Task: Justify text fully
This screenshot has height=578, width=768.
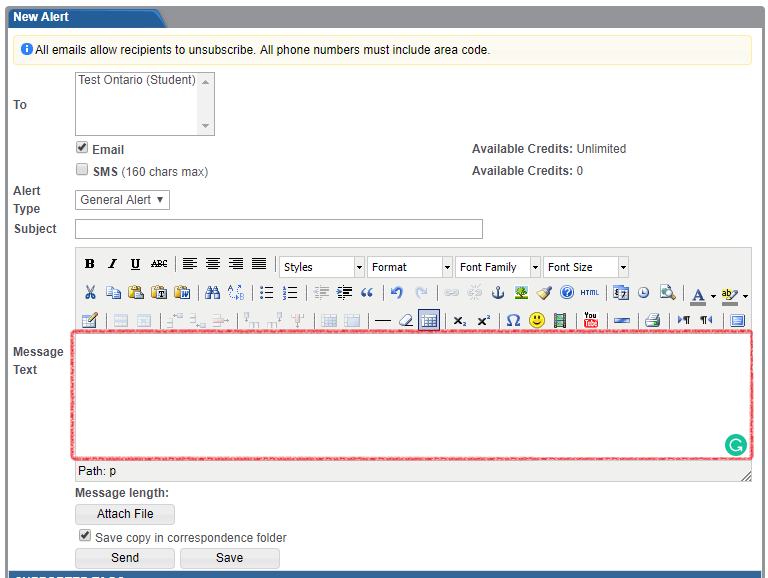Action: 259,264
